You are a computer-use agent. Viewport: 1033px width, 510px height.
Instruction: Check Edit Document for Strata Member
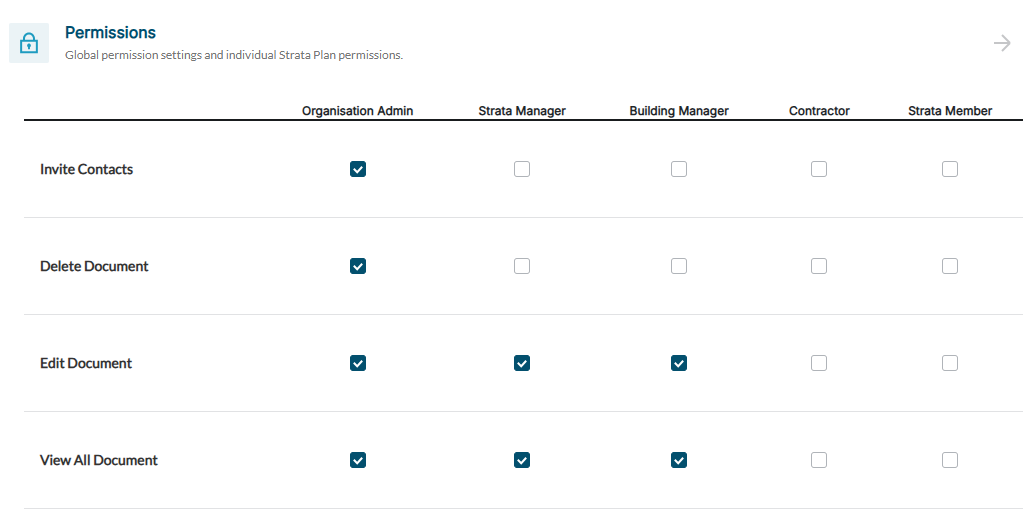coord(950,363)
